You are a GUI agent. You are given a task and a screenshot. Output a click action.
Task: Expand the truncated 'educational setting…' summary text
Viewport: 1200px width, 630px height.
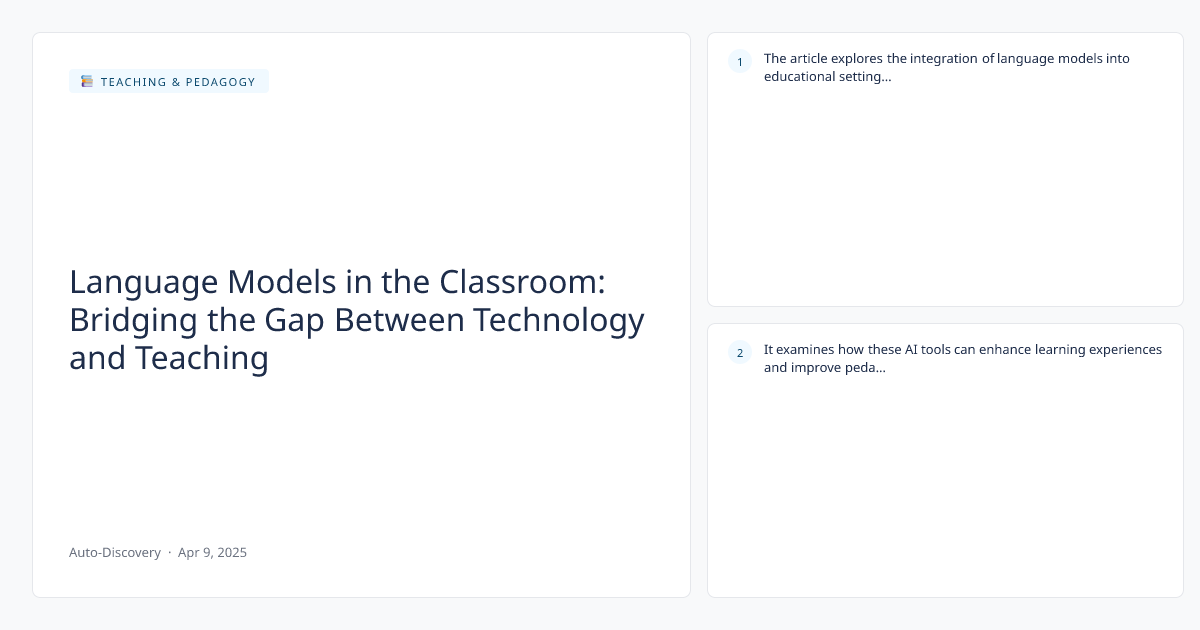pyautogui.click(x=828, y=77)
